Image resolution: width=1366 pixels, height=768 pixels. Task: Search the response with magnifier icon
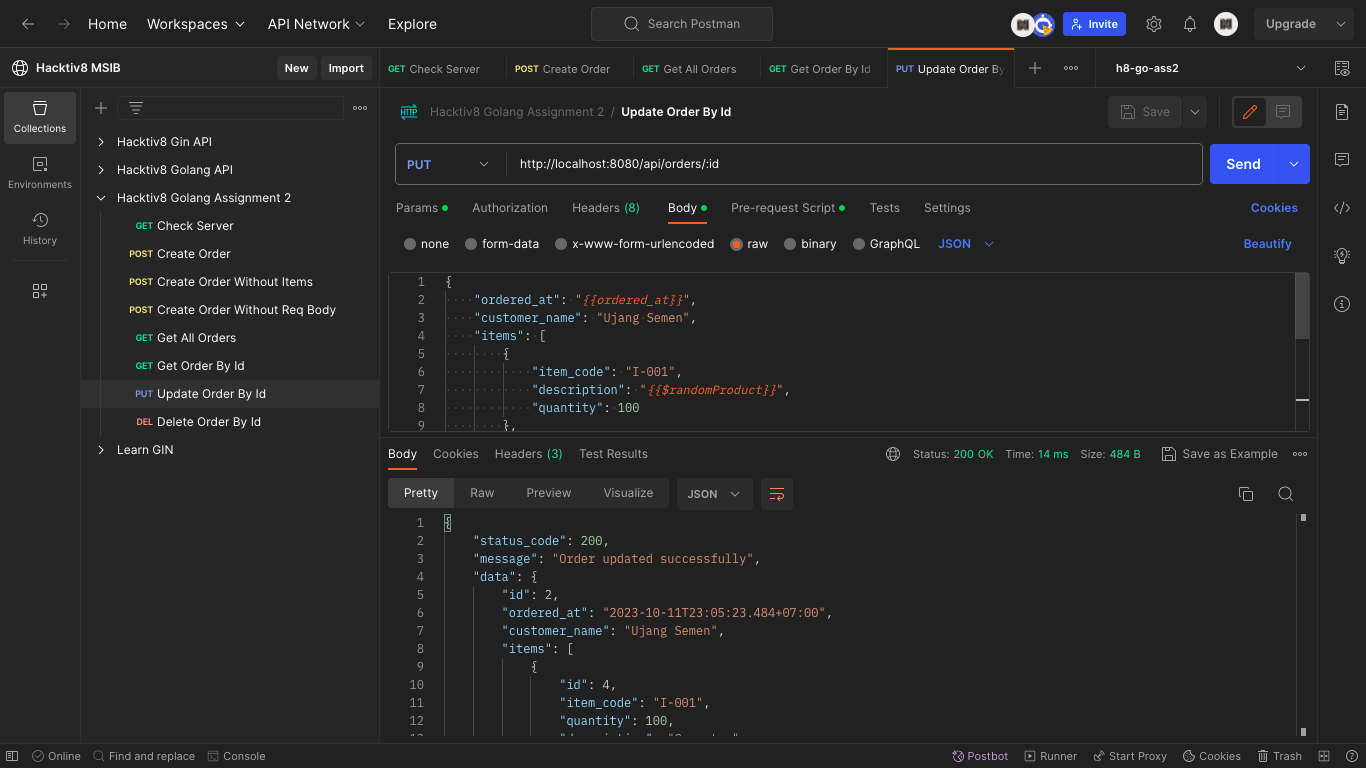(1286, 494)
